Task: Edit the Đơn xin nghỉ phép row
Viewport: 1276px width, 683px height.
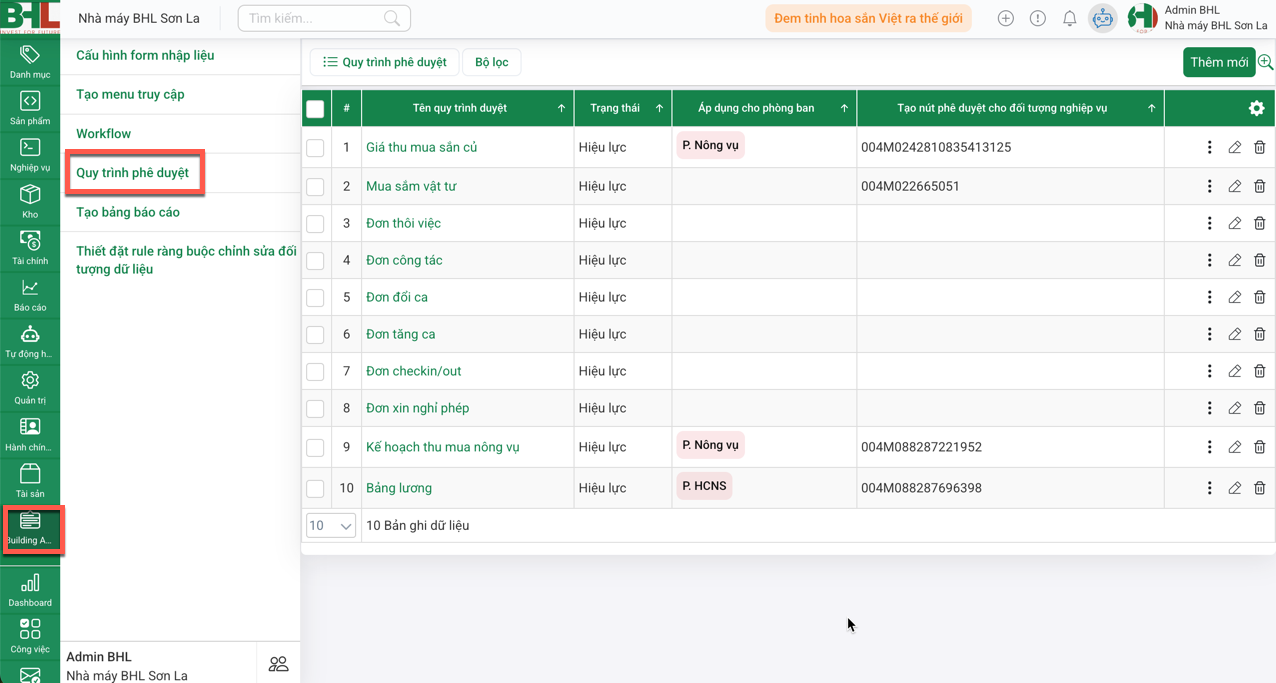Action: pyautogui.click(x=1235, y=408)
